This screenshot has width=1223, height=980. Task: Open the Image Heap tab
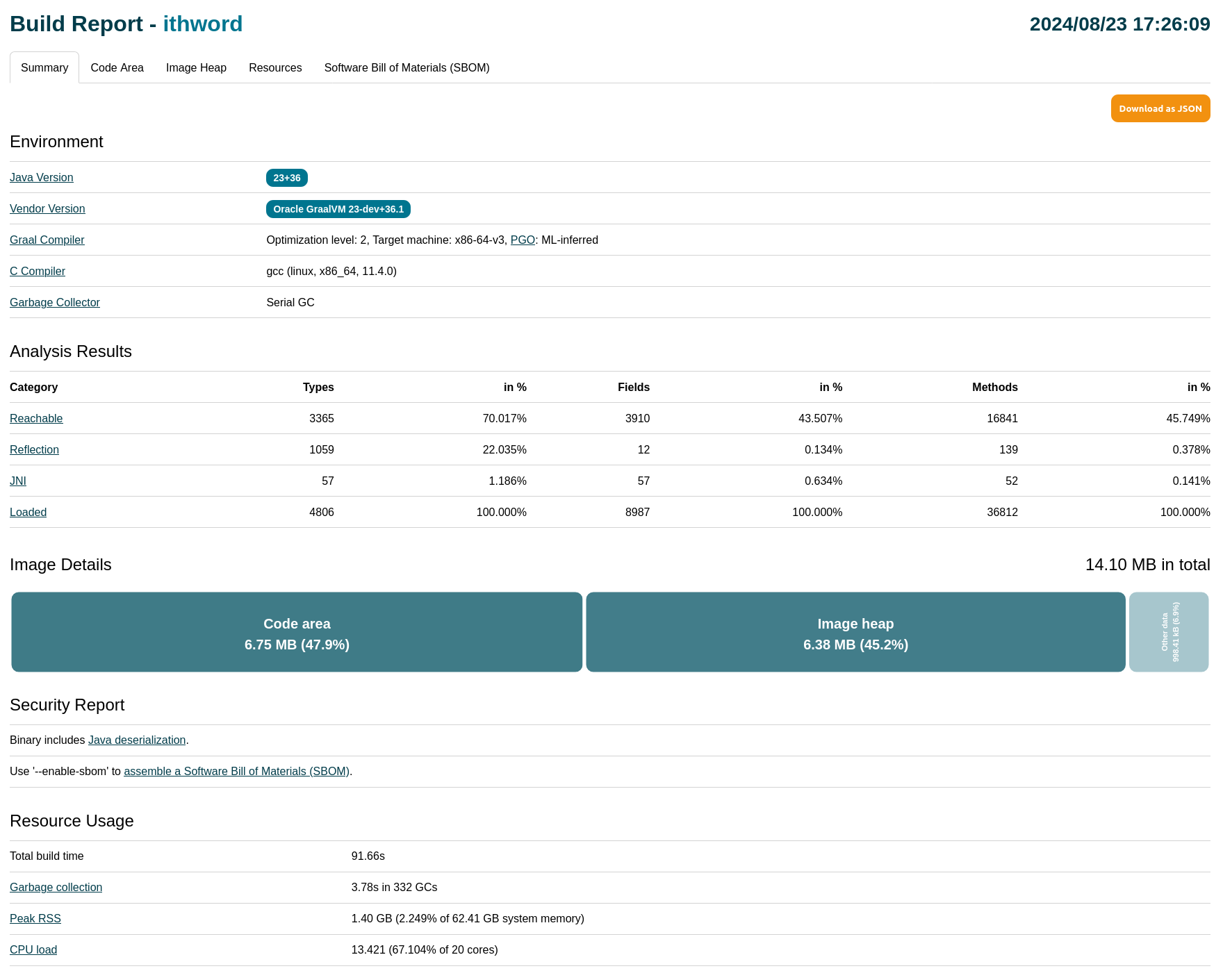click(196, 67)
